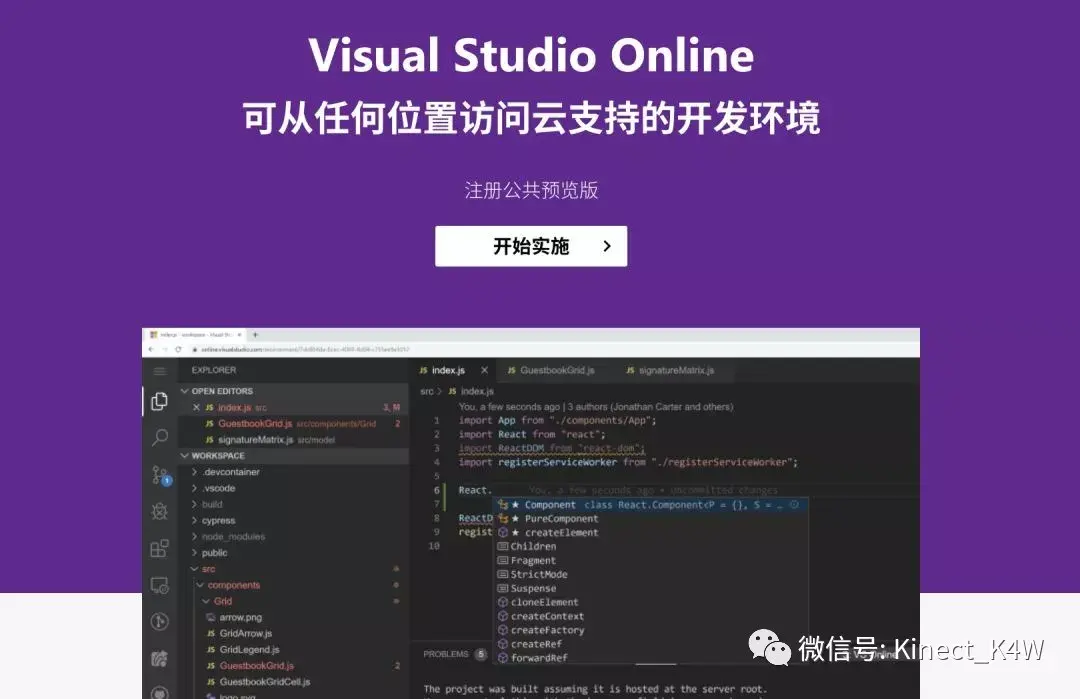The height and width of the screenshot is (699, 1080).
Task: Collapse the OPEN EDITORS section
Action: [187, 390]
